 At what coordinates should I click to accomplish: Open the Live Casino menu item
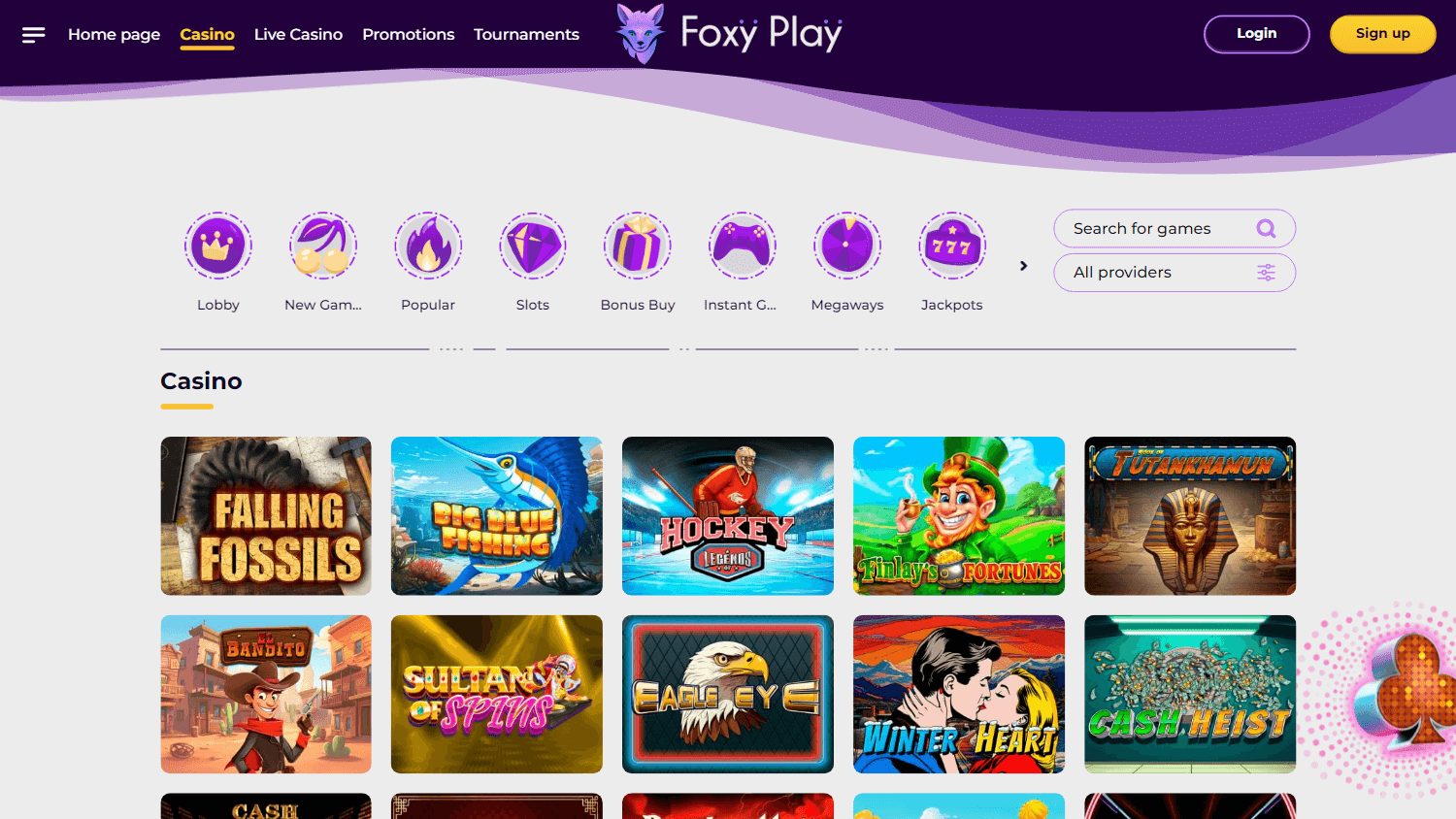click(x=298, y=35)
